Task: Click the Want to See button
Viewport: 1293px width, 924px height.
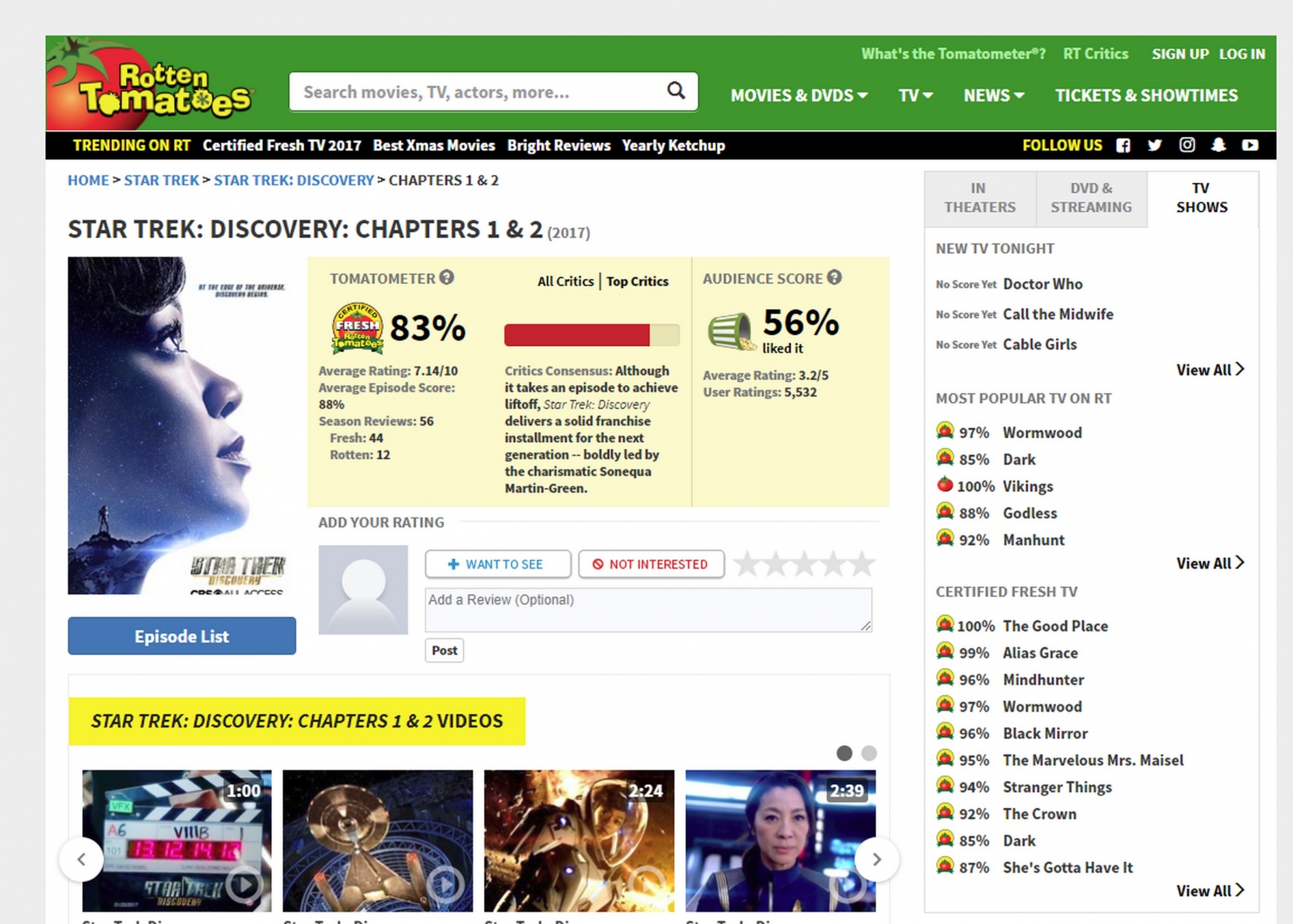Action: (498, 564)
